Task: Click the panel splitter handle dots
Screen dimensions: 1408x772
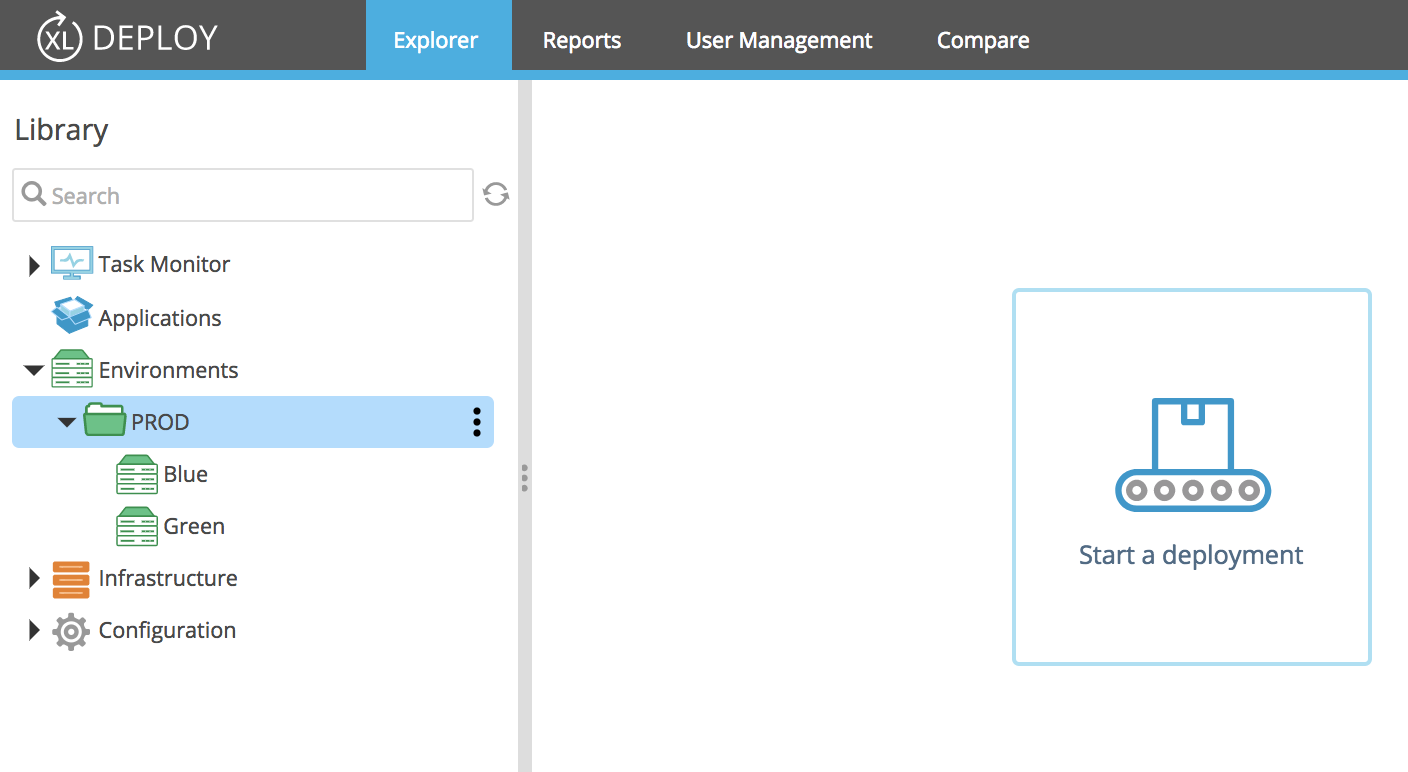Action: 524,478
